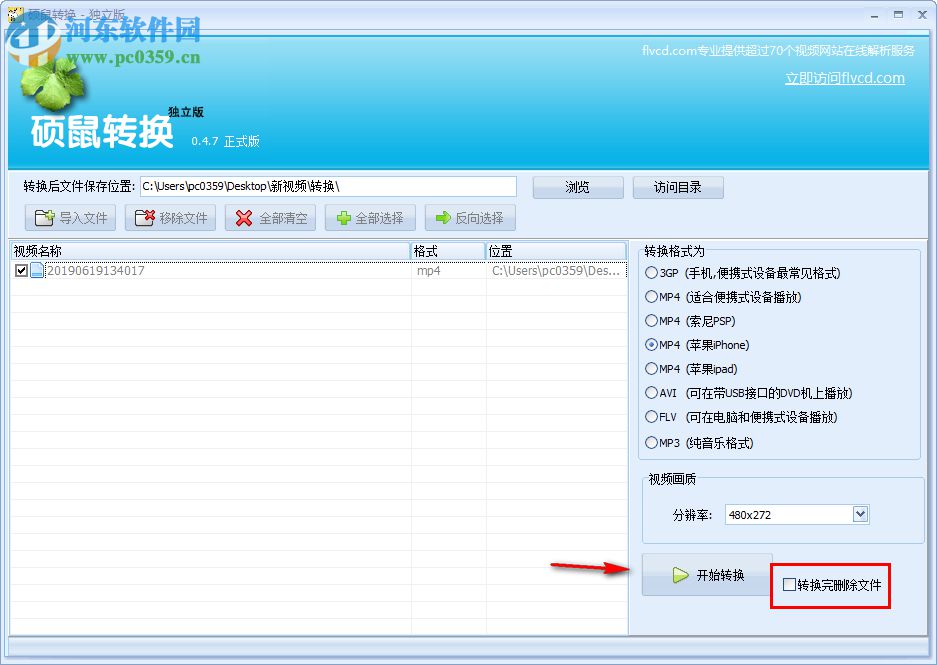Click the red 全部清空 clear-all icon

[x=240, y=217]
